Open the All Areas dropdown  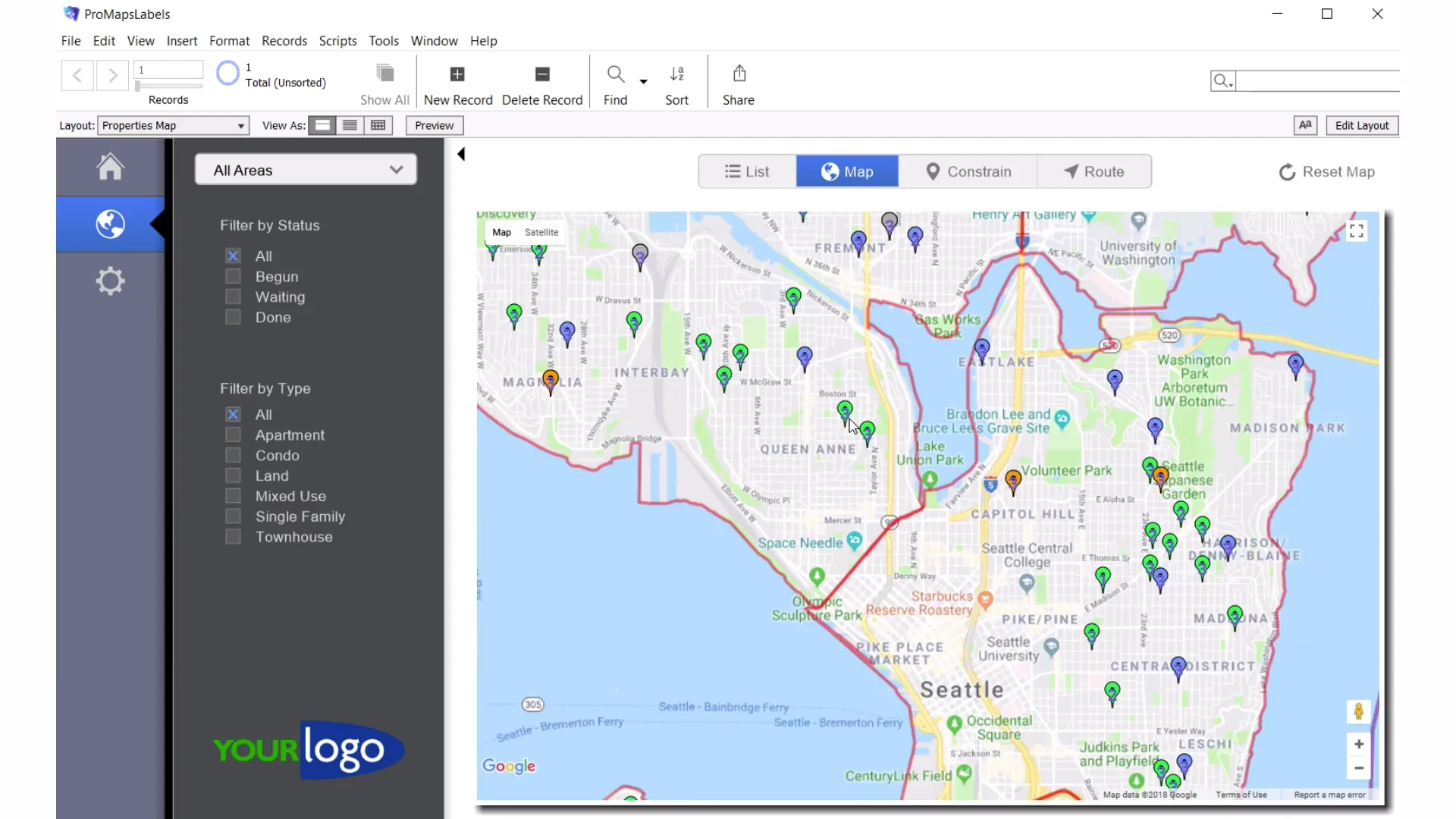305,169
